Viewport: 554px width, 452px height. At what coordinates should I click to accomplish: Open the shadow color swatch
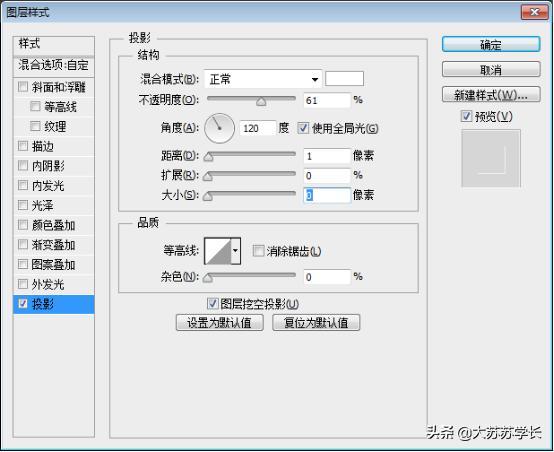[x=344, y=78]
